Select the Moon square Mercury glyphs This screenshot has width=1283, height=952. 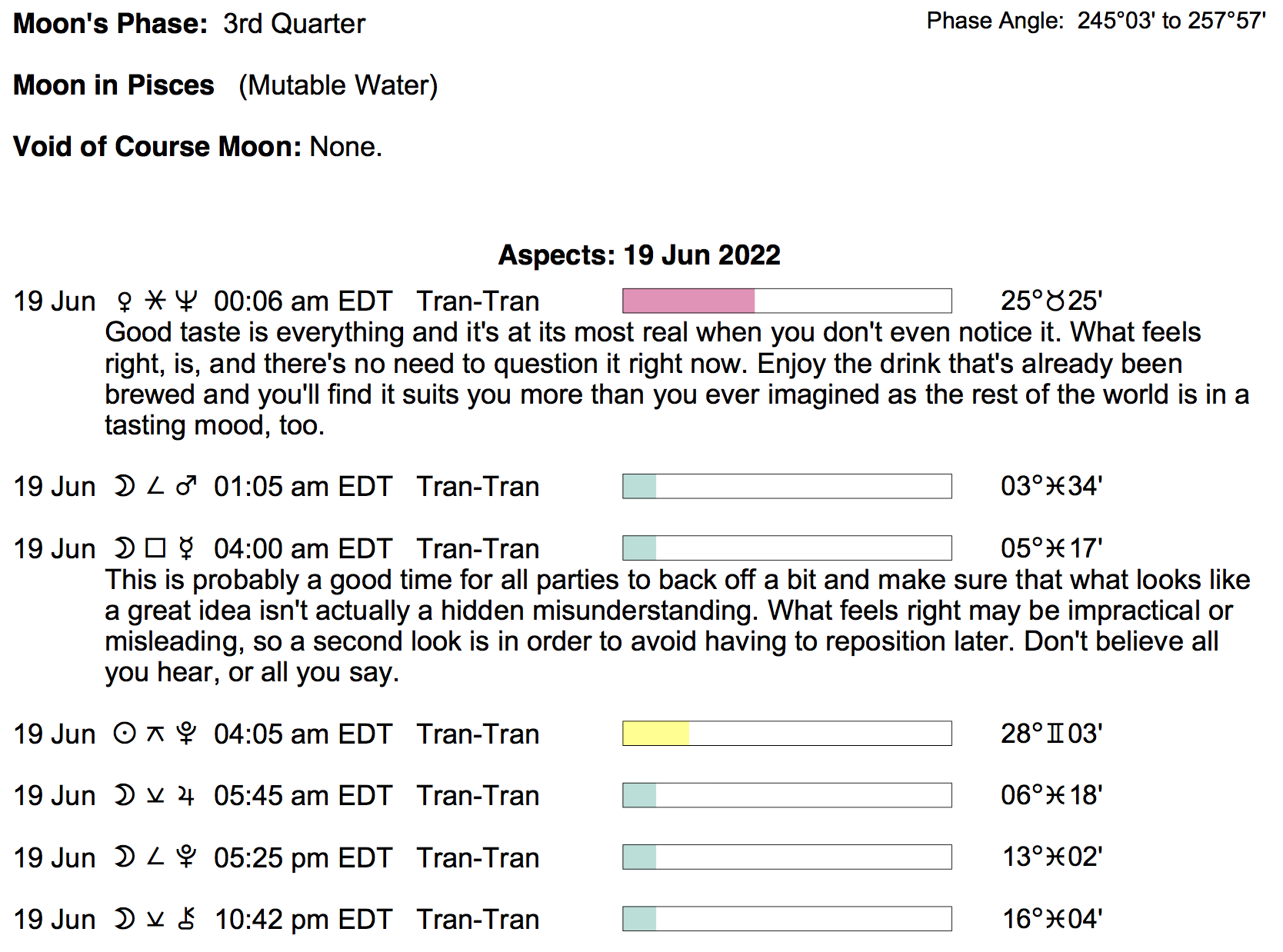pos(155,548)
